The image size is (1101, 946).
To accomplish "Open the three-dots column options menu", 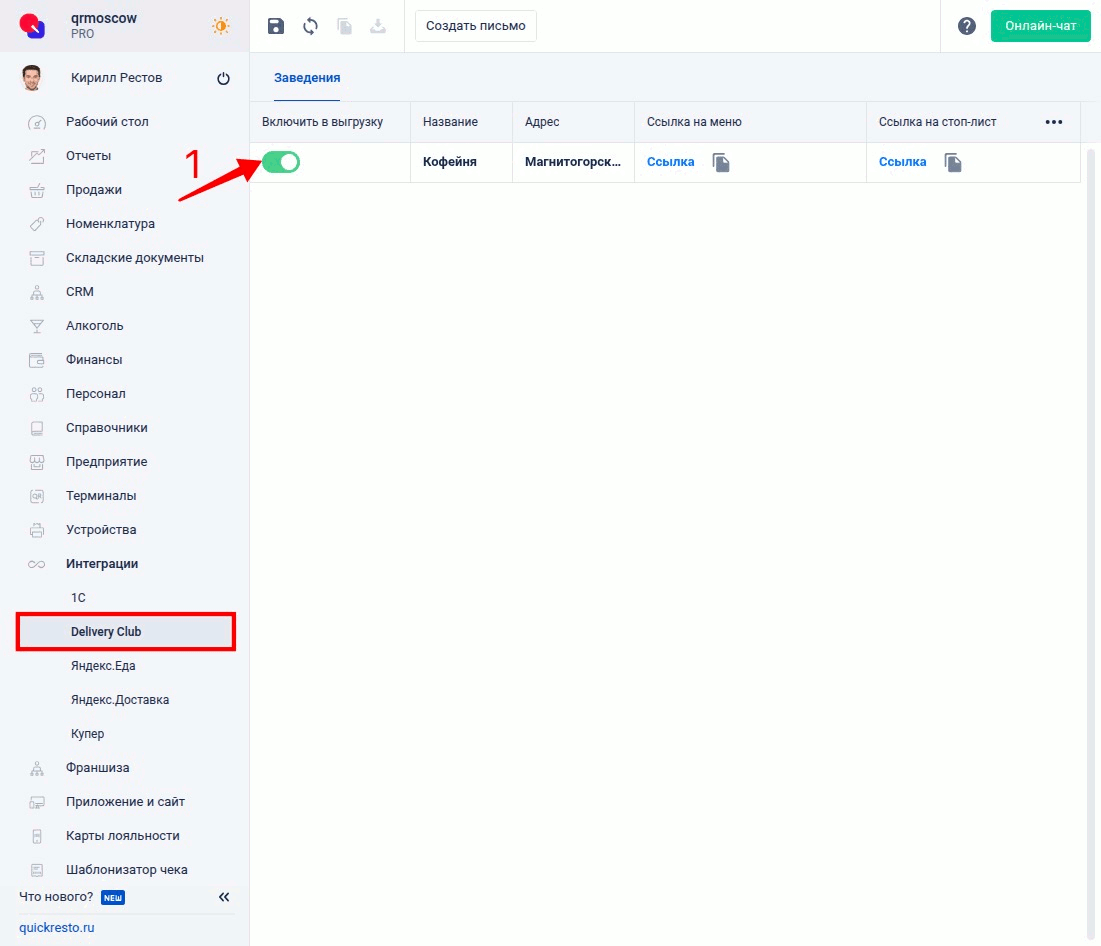I will pyautogui.click(x=1053, y=122).
